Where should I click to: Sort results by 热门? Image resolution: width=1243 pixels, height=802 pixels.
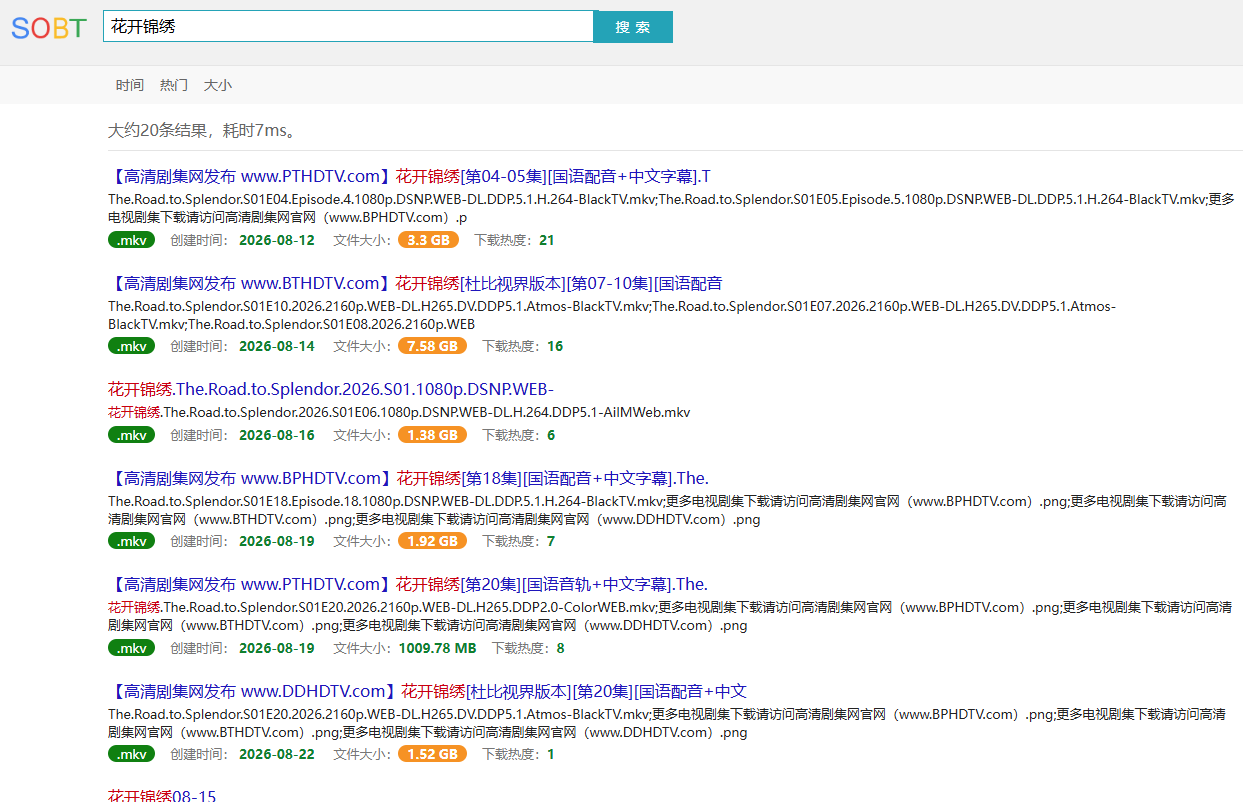pyautogui.click(x=174, y=85)
